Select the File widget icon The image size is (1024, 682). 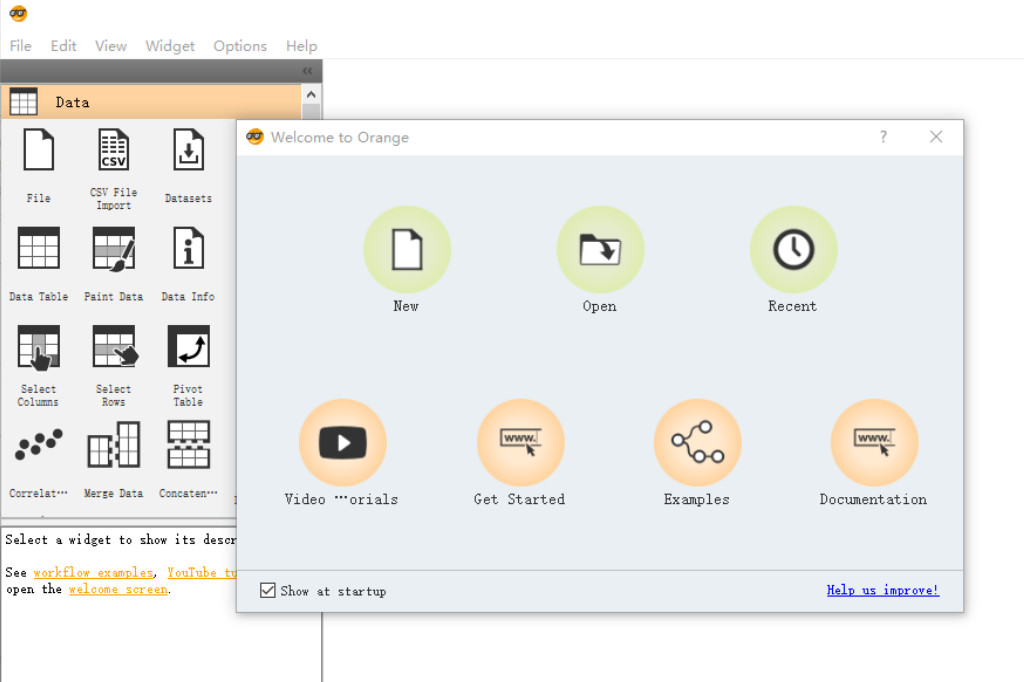pyautogui.click(x=39, y=150)
